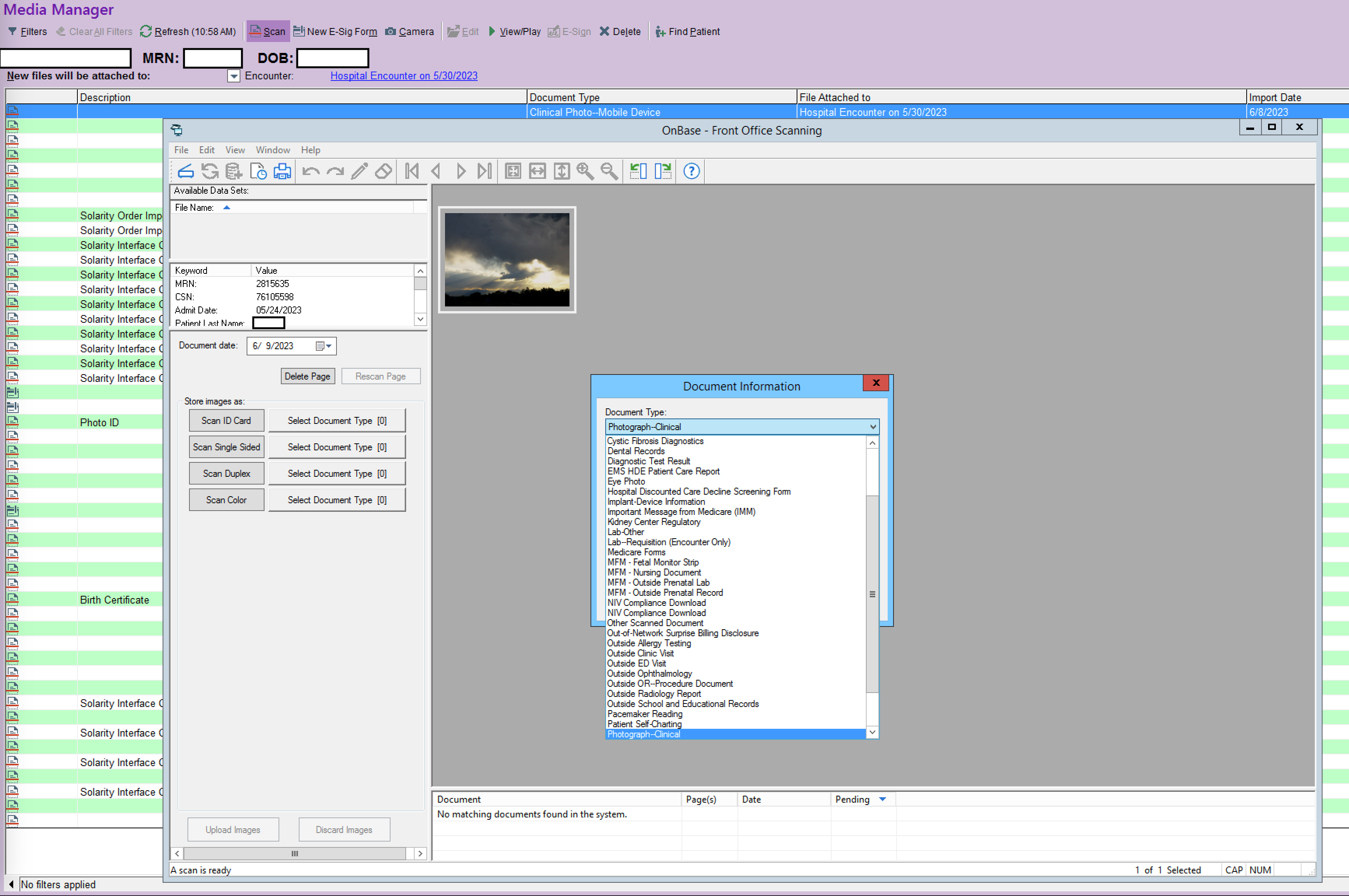Click the rotate page right icon
The height and width of the screenshot is (896, 1349).
(x=663, y=171)
